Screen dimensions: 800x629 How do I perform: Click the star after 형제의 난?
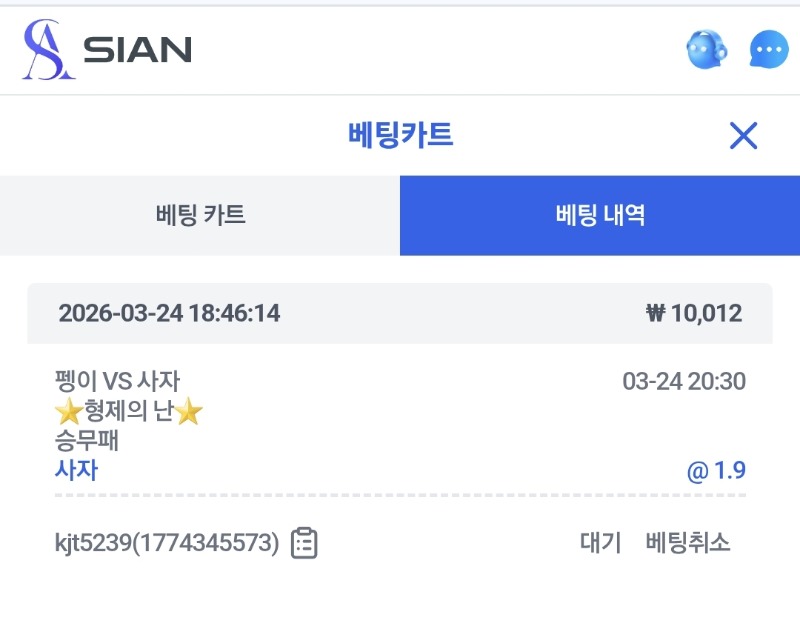189,413
